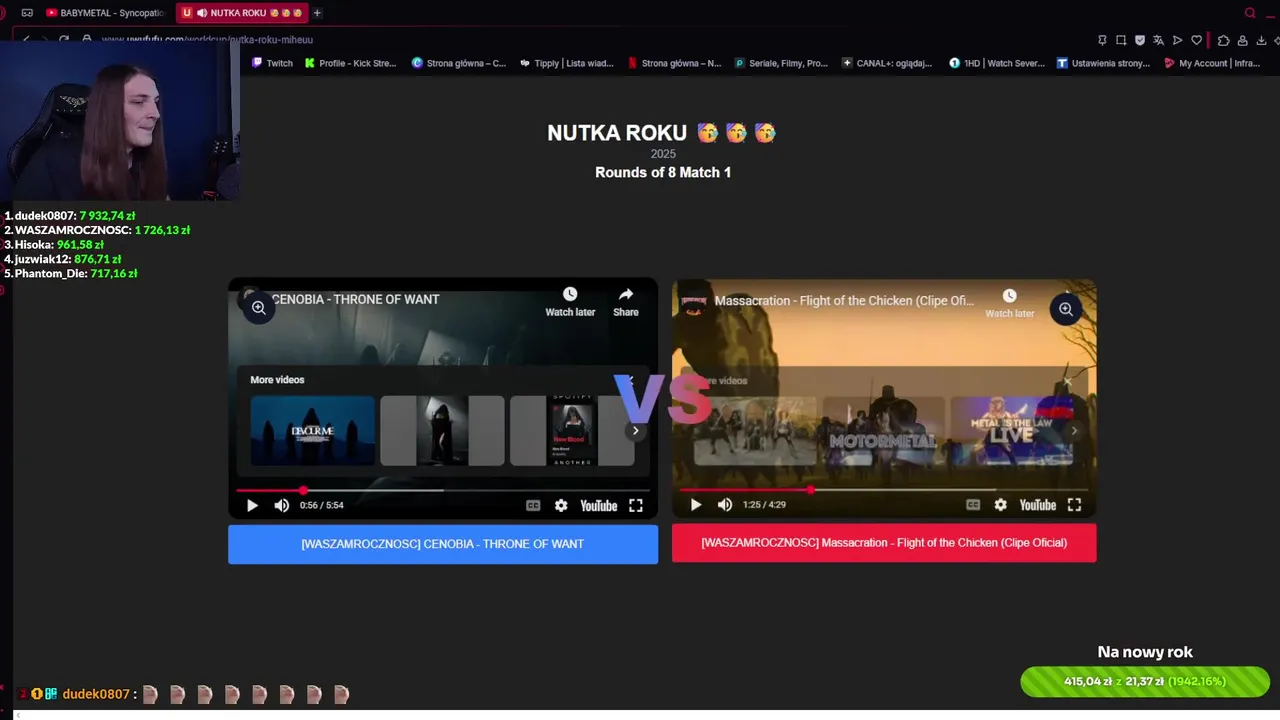Screen dimensions: 1280x720
Task: Close More videos panel on Massacration video
Action: [x=1067, y=382]
